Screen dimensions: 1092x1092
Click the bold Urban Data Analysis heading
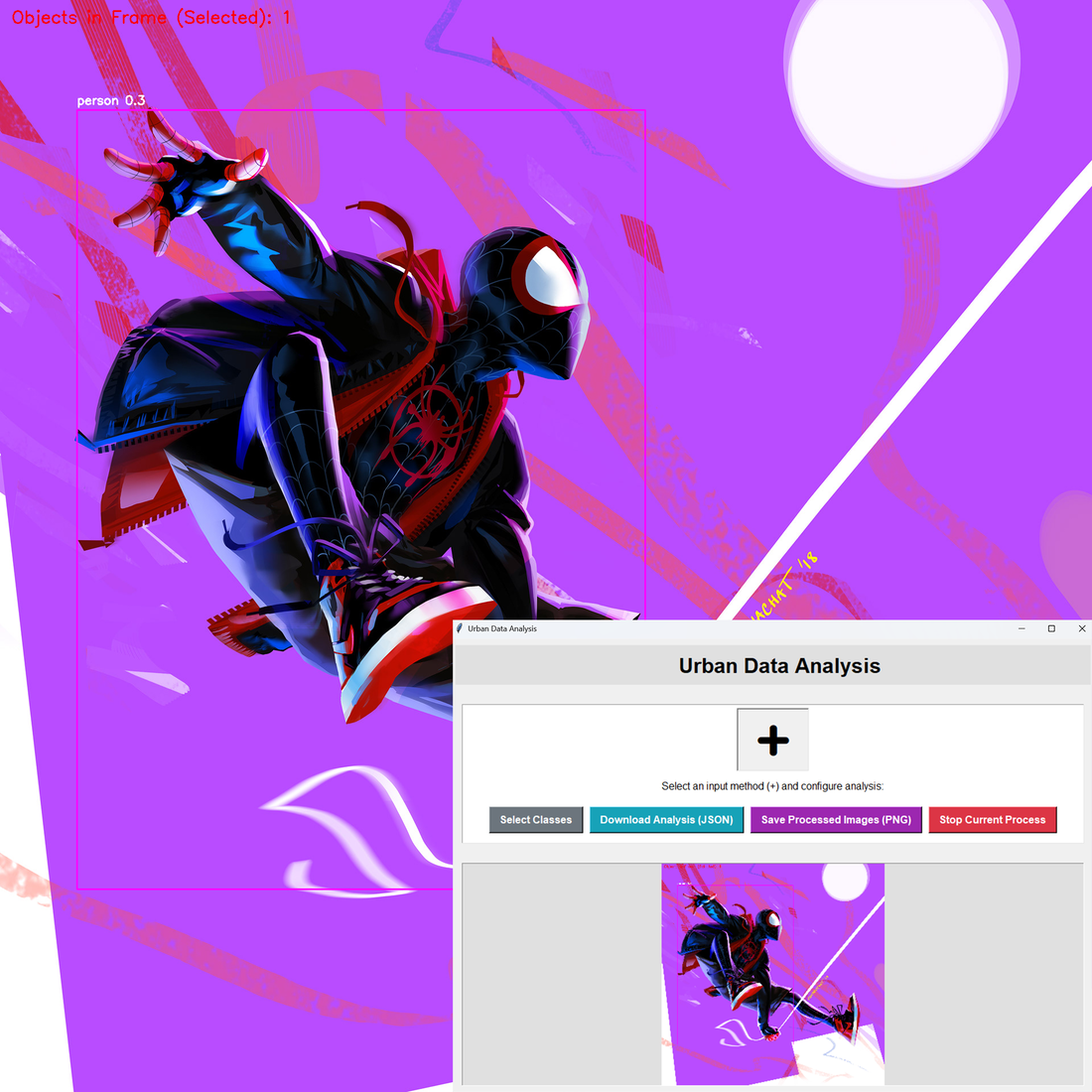coord(779,666)
